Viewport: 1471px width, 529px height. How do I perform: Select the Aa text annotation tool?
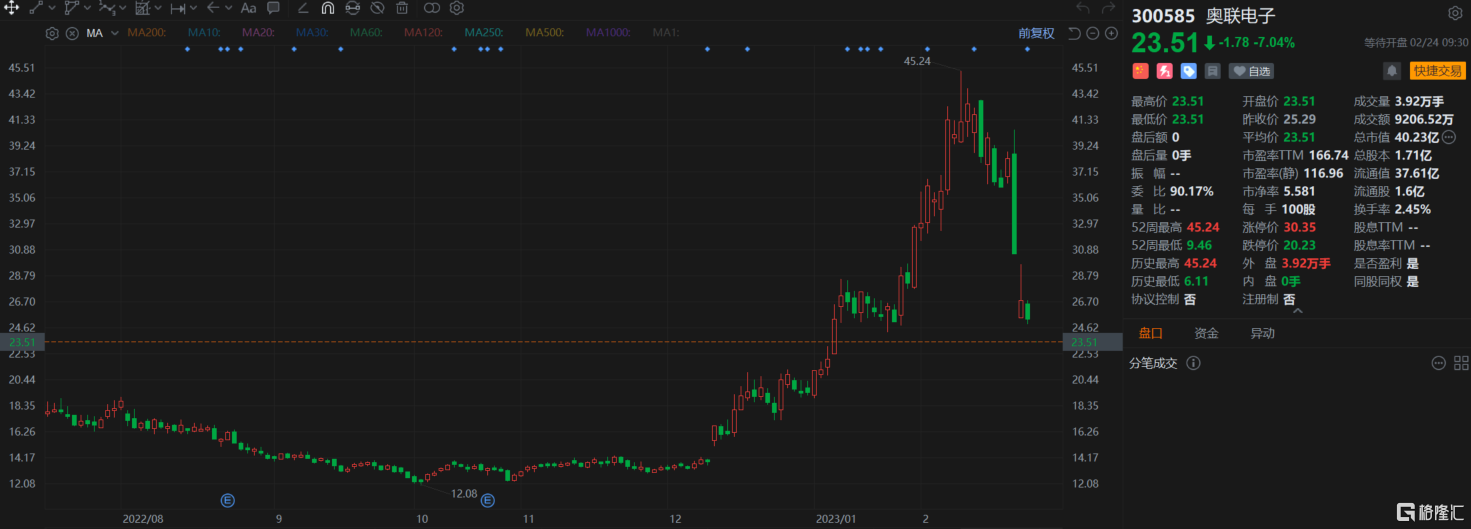click(x=248, y=8)
